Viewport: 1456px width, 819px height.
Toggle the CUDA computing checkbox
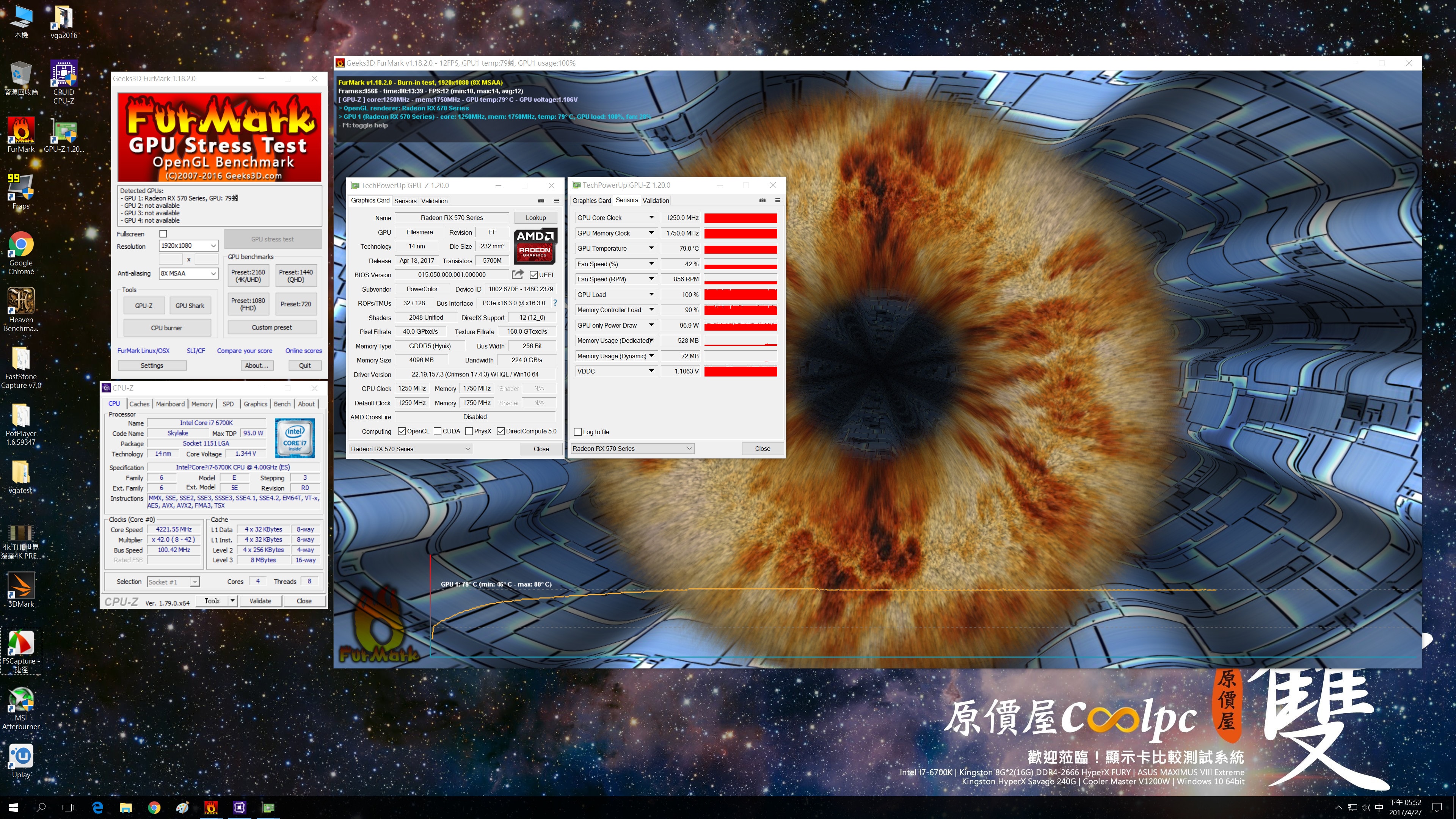point(438,431)
